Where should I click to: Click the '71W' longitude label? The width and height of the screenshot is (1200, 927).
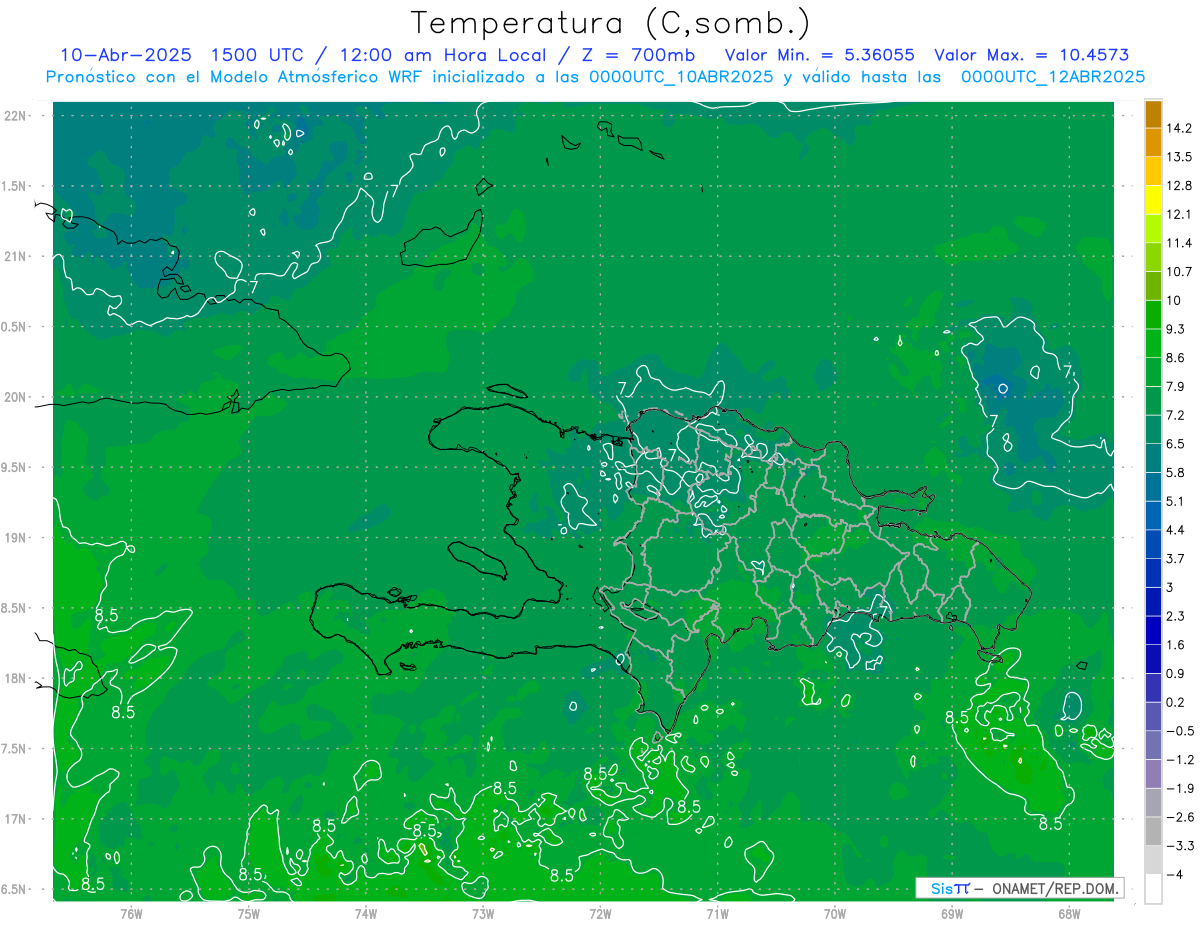tap(717, 913)
